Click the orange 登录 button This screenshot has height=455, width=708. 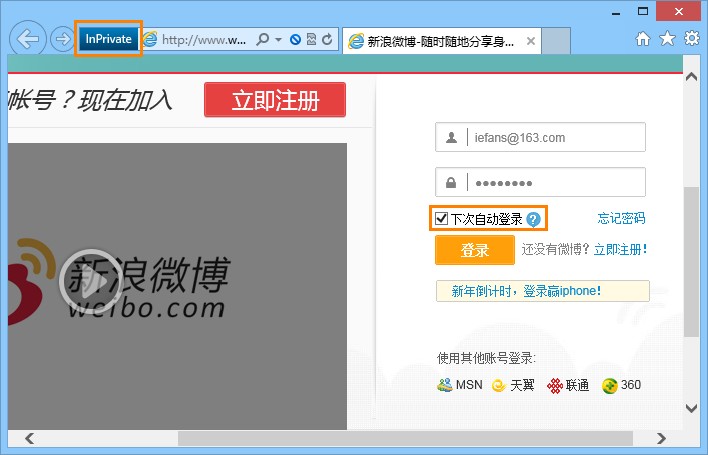point(475,250)
